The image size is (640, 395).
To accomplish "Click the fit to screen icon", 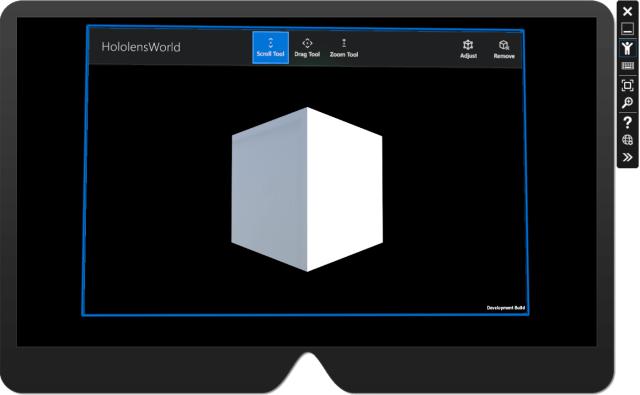I will pyautogui.click(x=627, y=85).
